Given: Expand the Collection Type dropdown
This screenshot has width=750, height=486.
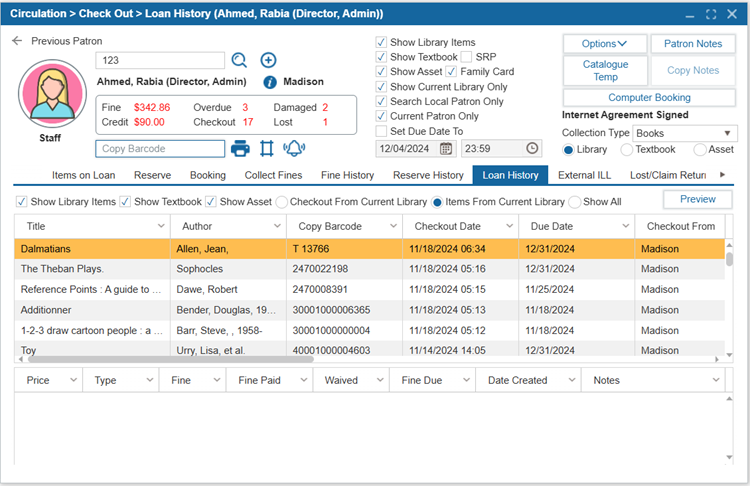Looking at the screenshot, I should coord(726,133).
